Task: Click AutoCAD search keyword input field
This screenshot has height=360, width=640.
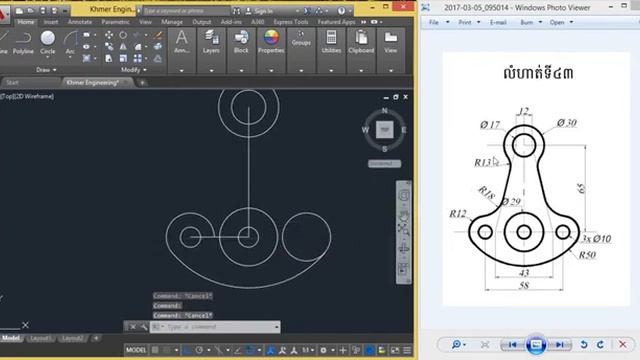Action: click(187, 11)
